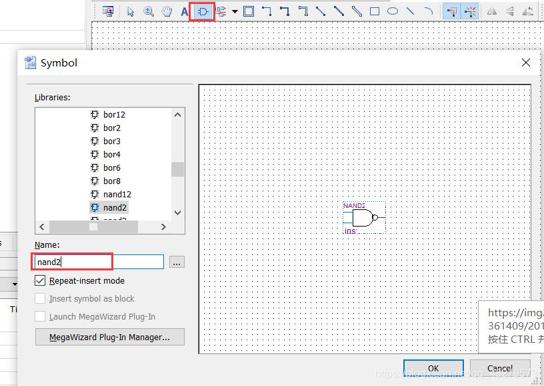Image resolution: width=544 pixels, height=386 pixels.
Task: Choose the Block tool square icon
Action: pos(248,11)
